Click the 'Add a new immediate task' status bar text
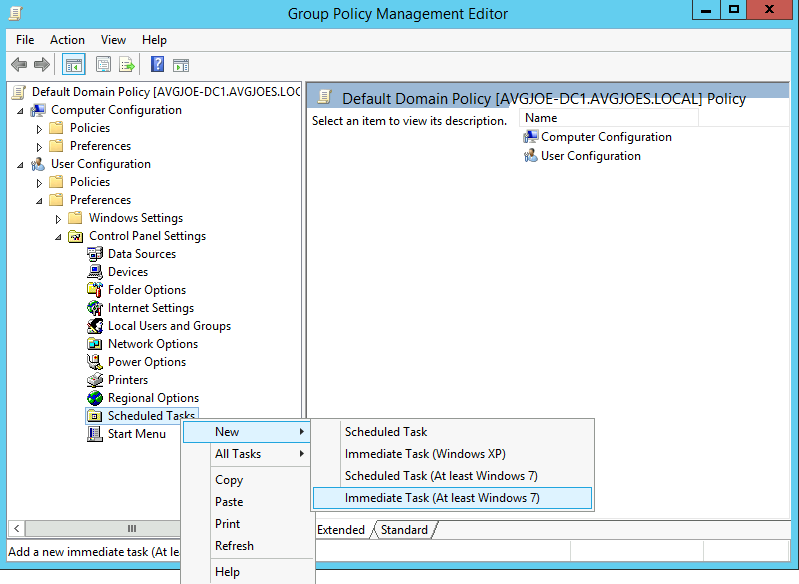The height and width of the screenshot is (584, 799). pos(94,552)
